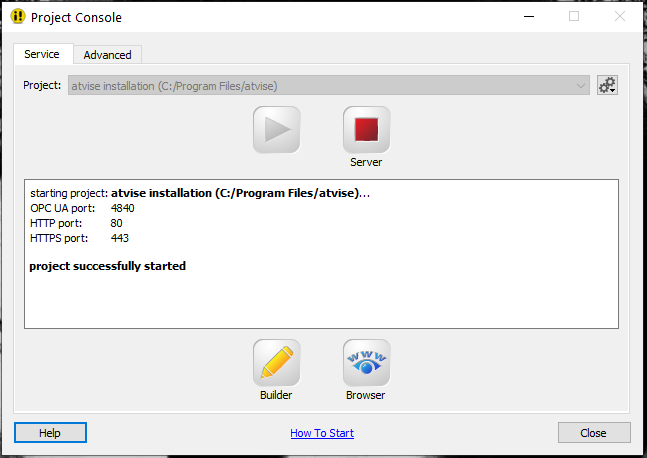Select the Service tab
Viewport: 647px width, 458px height.
pos(42,54)
